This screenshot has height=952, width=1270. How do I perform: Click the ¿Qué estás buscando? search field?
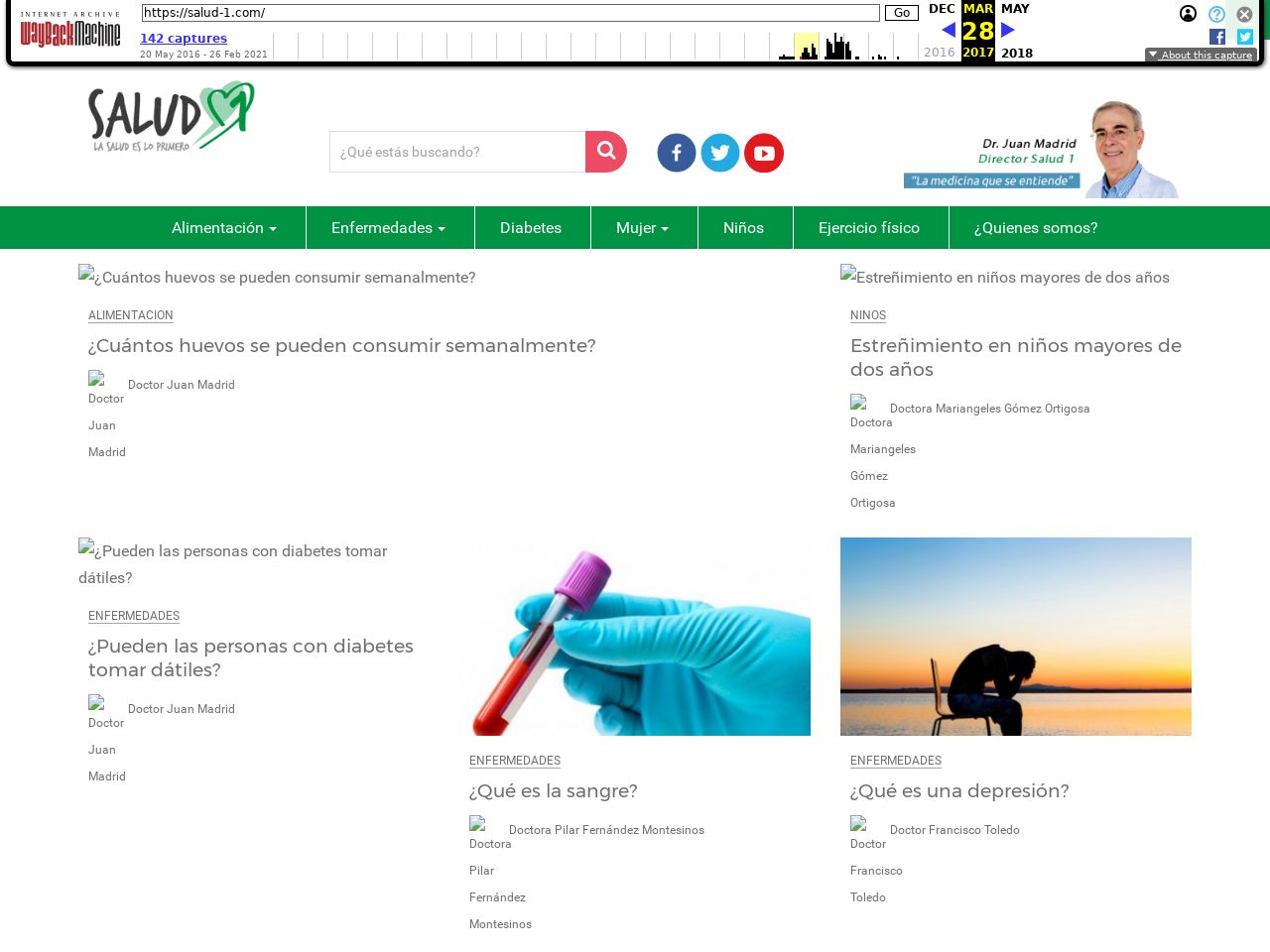click(457, 152)
